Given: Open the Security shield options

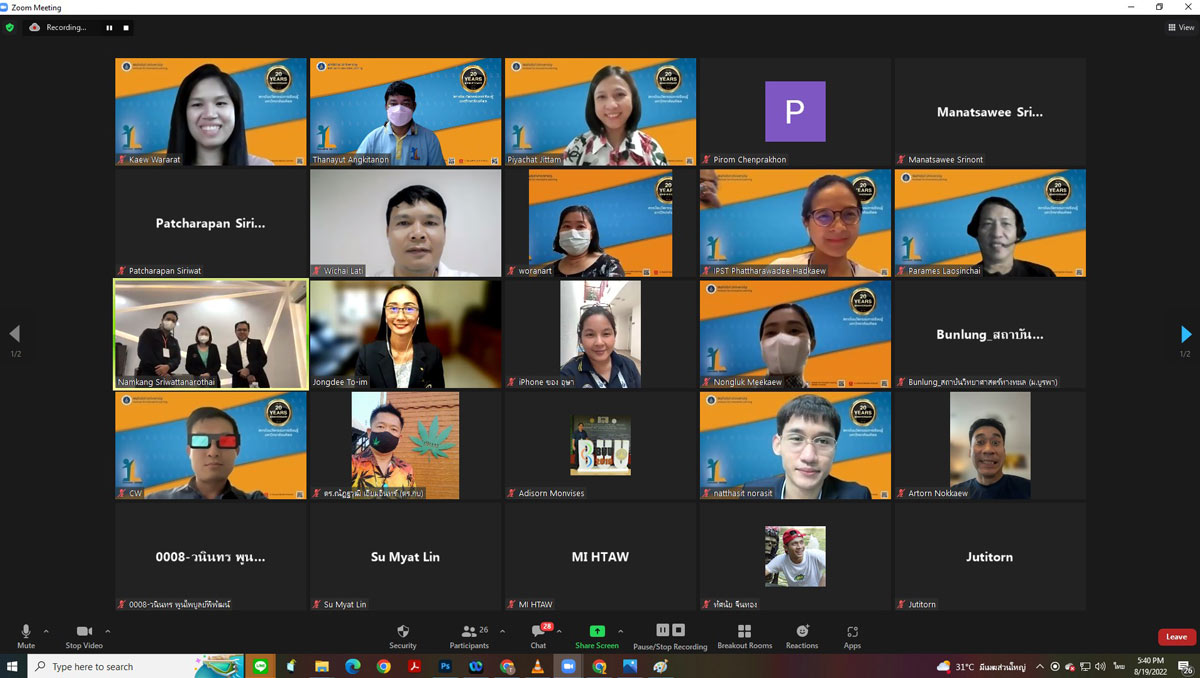Looking at the screenshot, I should click(x=403, y=636).
